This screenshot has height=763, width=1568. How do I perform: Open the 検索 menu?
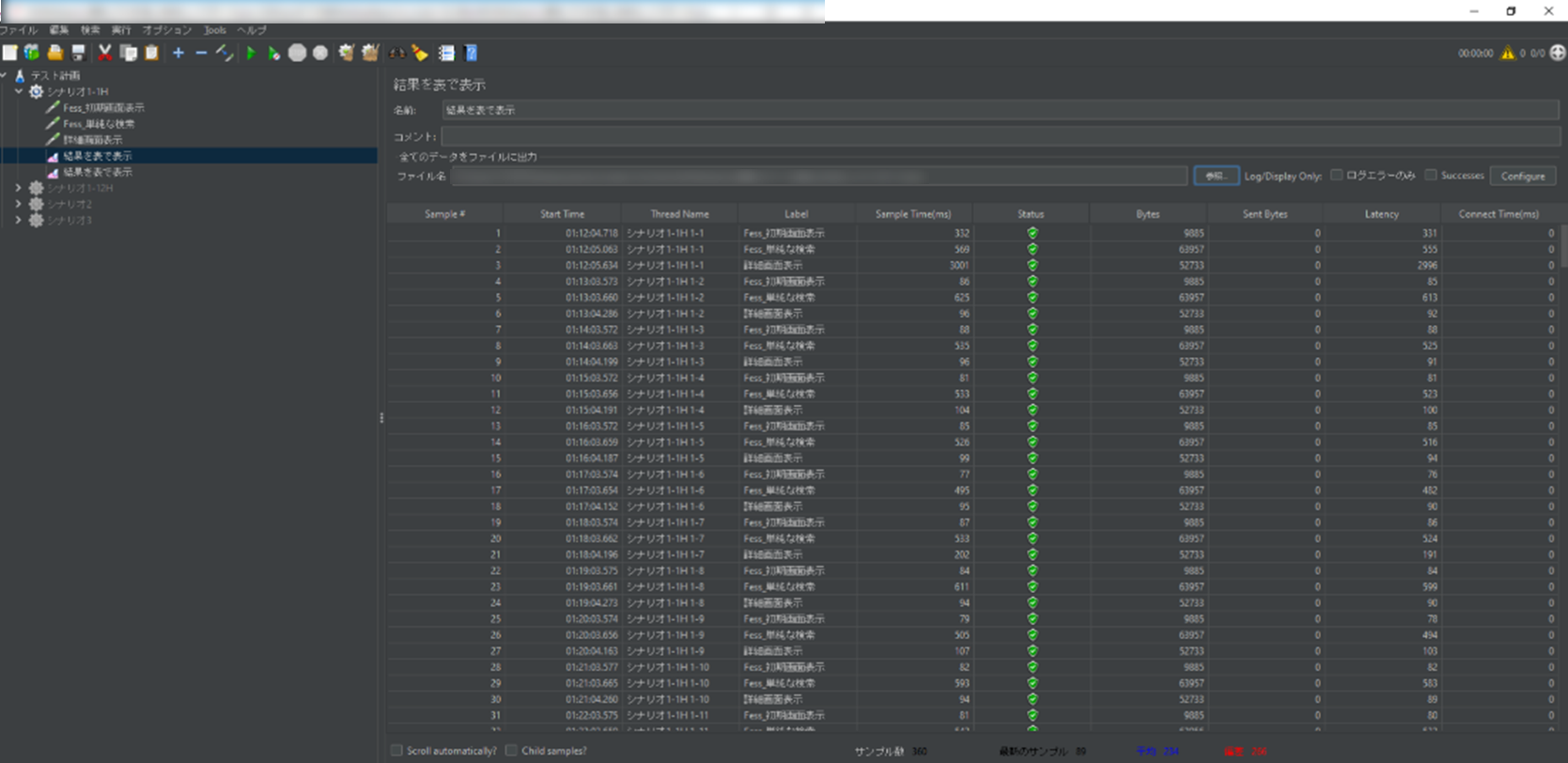[x=90, y=30]
